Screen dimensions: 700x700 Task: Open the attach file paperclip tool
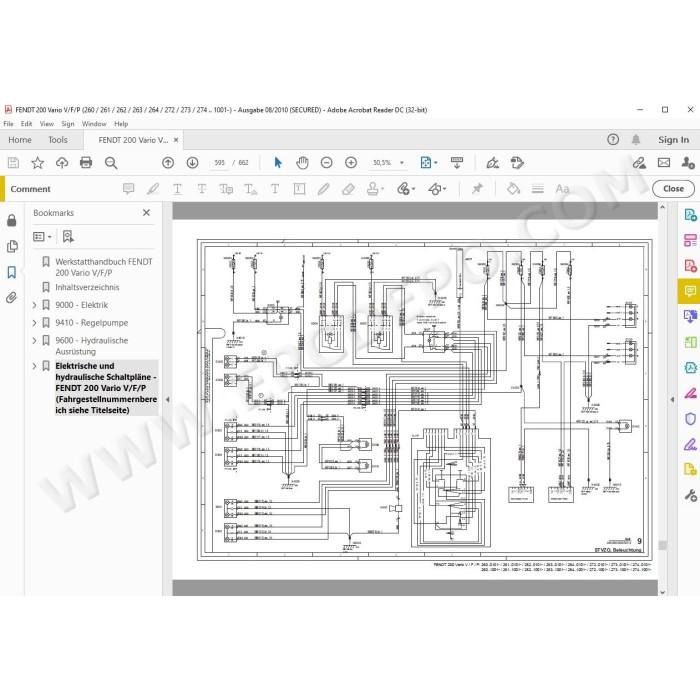405,189
